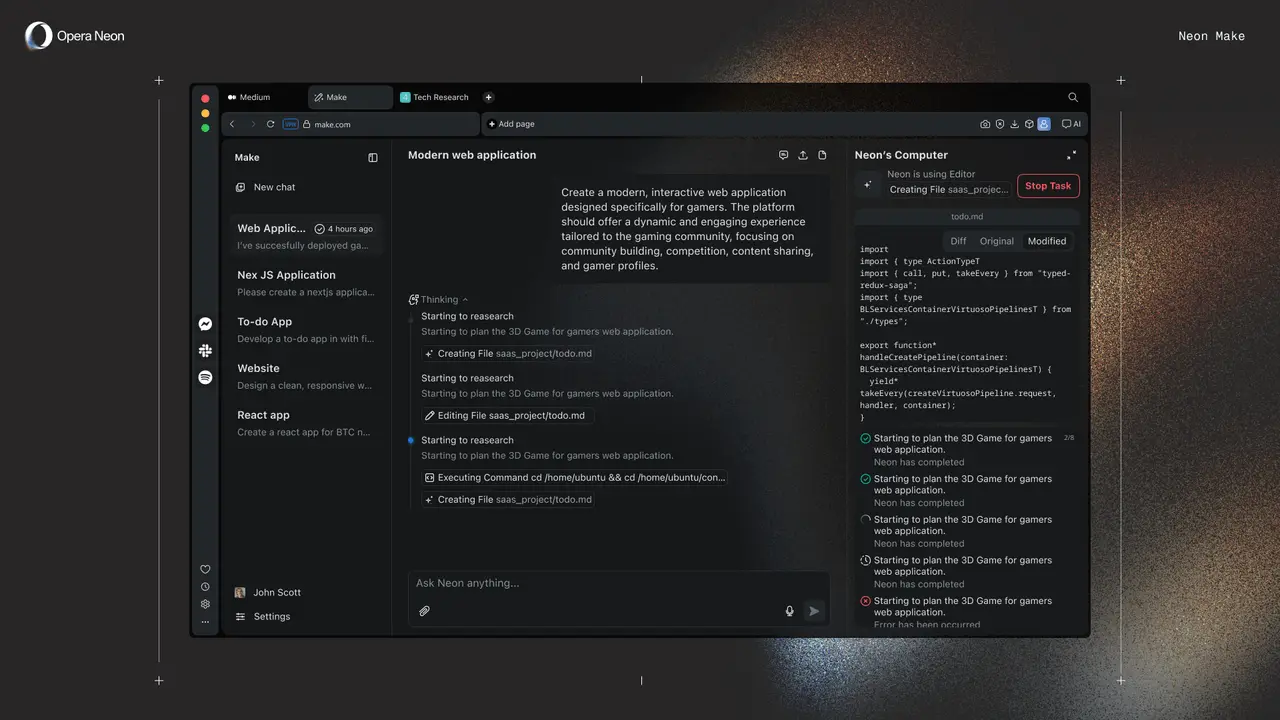Click the blue profile icon in toolbar
Screen dimensions: 1280x720
1044,123
